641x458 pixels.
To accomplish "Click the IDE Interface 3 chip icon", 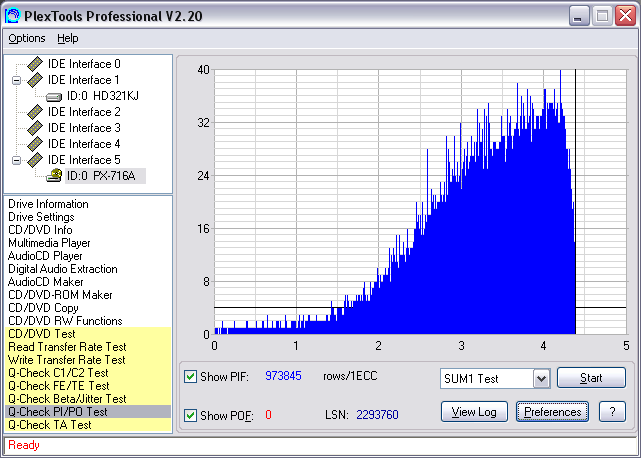I will (35, 128).
